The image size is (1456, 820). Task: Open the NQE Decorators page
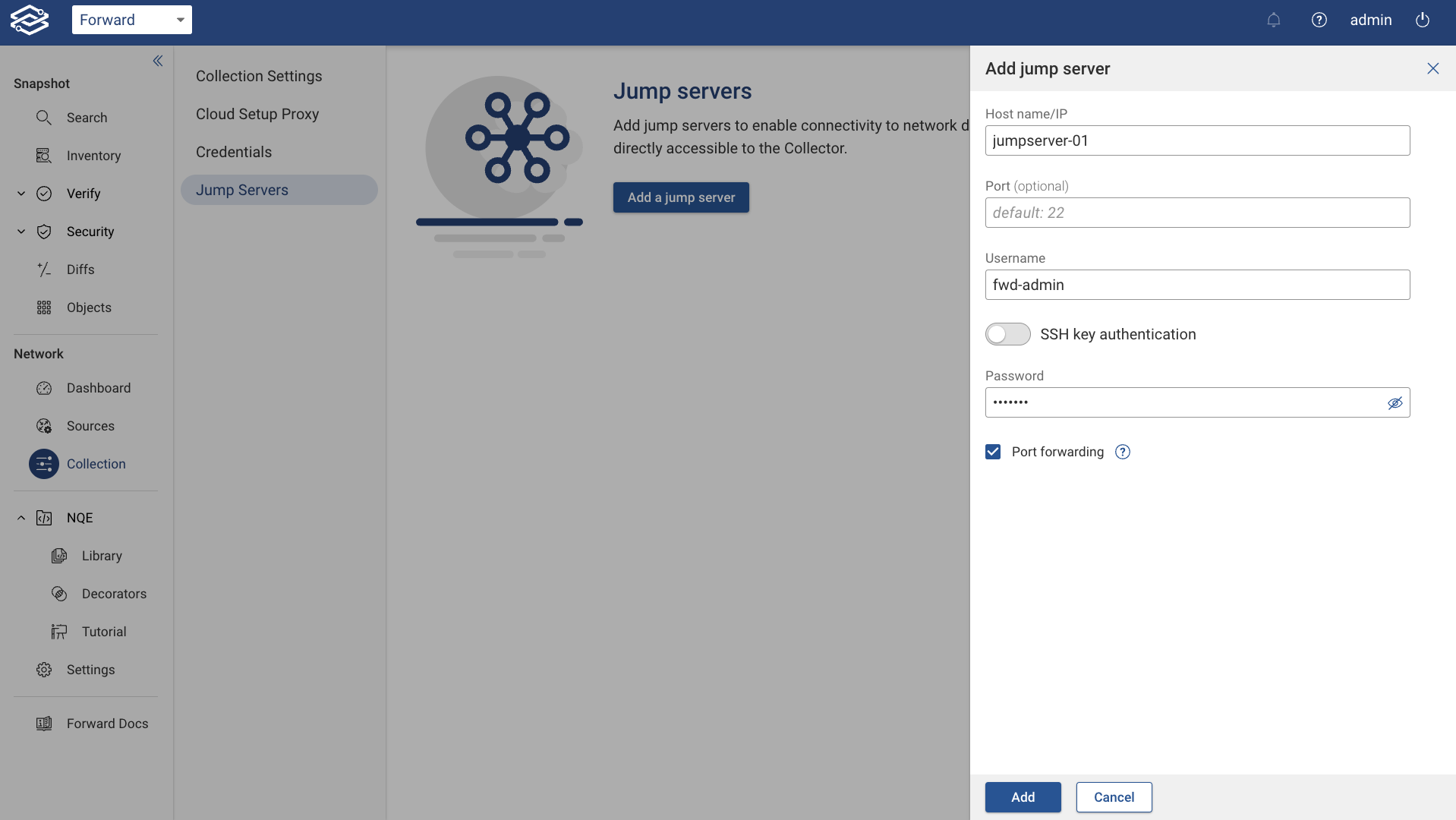click(114, 593)
